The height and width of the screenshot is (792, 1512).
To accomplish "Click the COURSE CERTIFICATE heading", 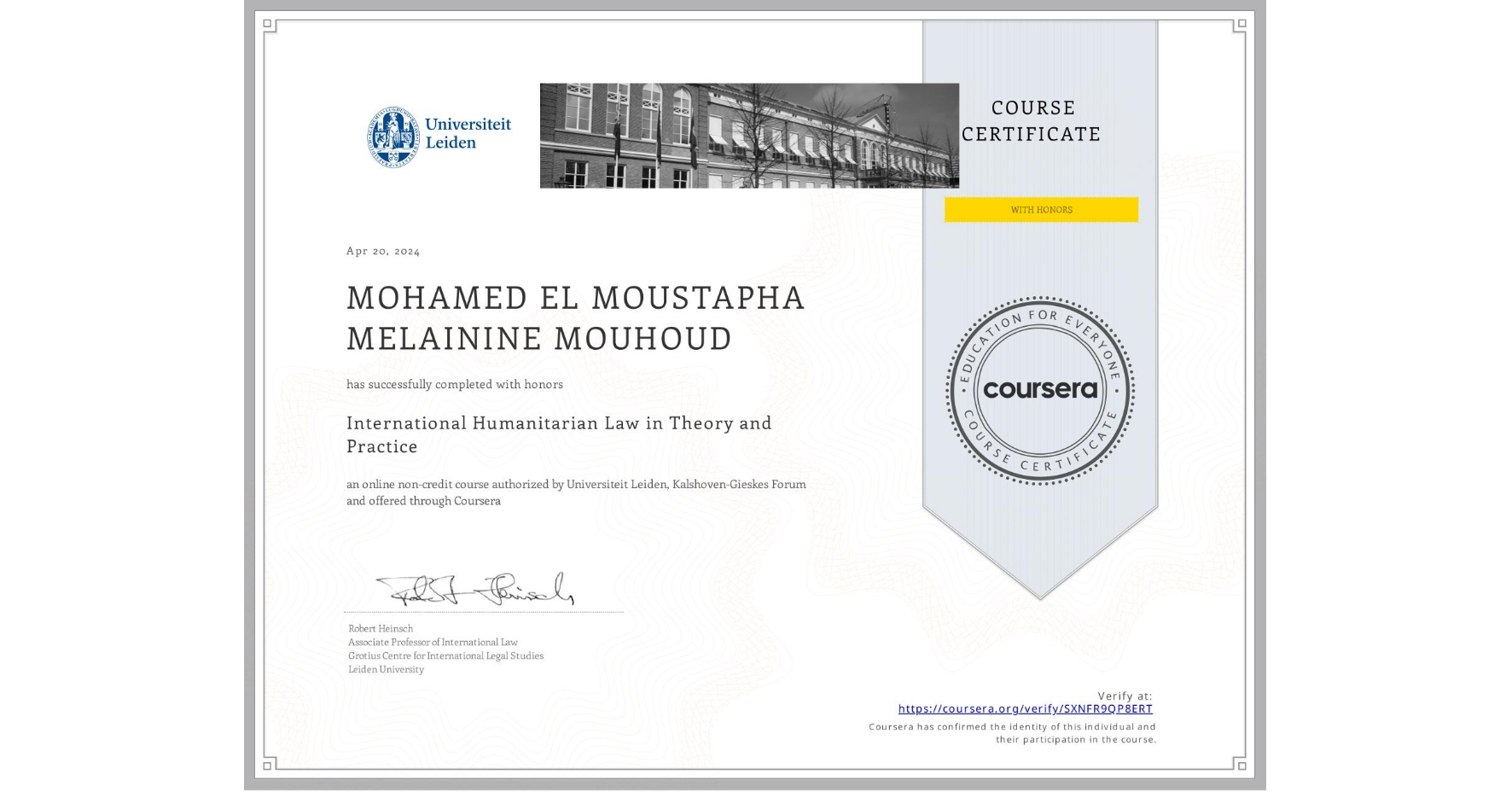I will [1029, 121].
